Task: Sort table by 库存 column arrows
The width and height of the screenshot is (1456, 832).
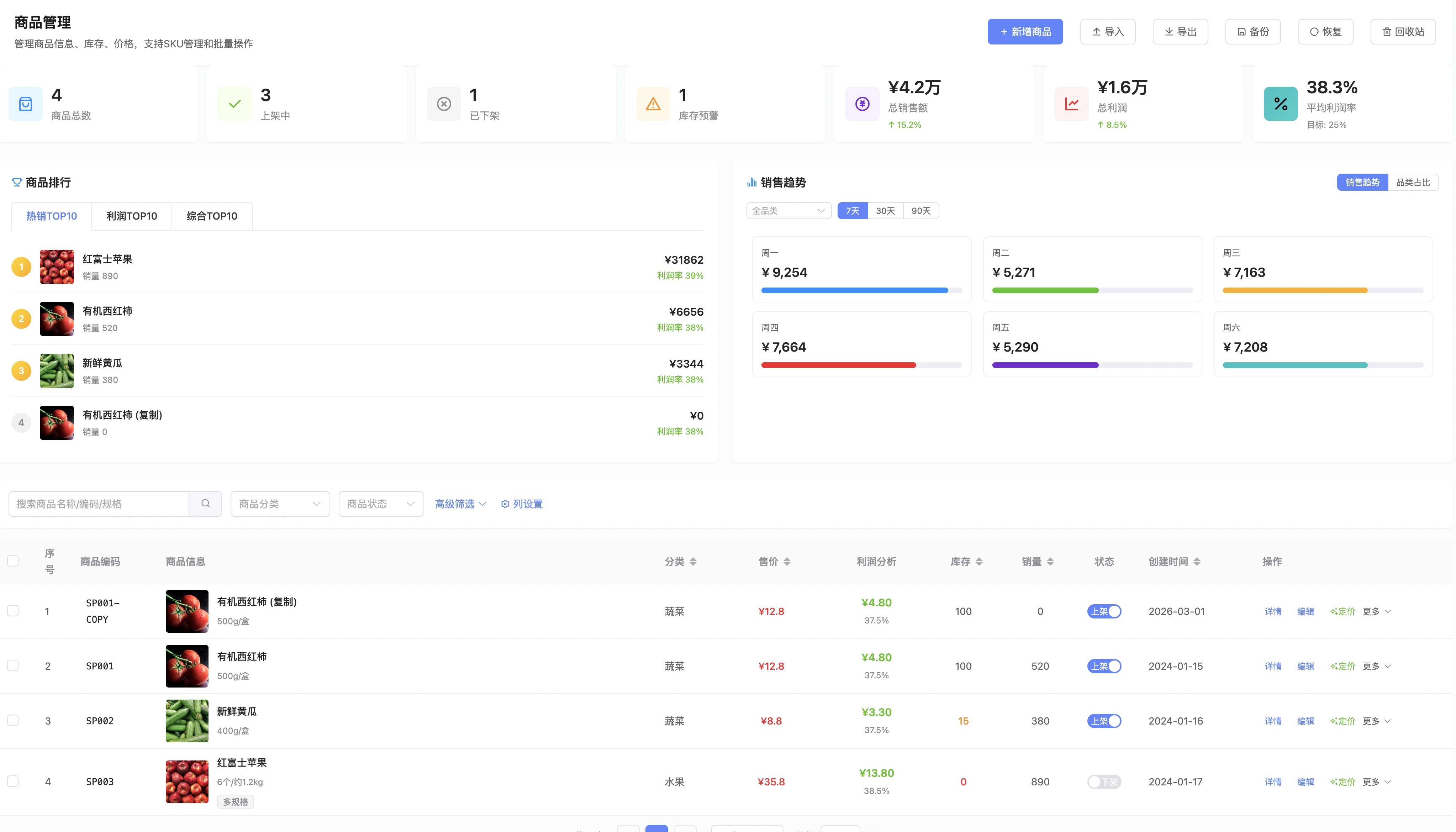Action: click(978, 562)
